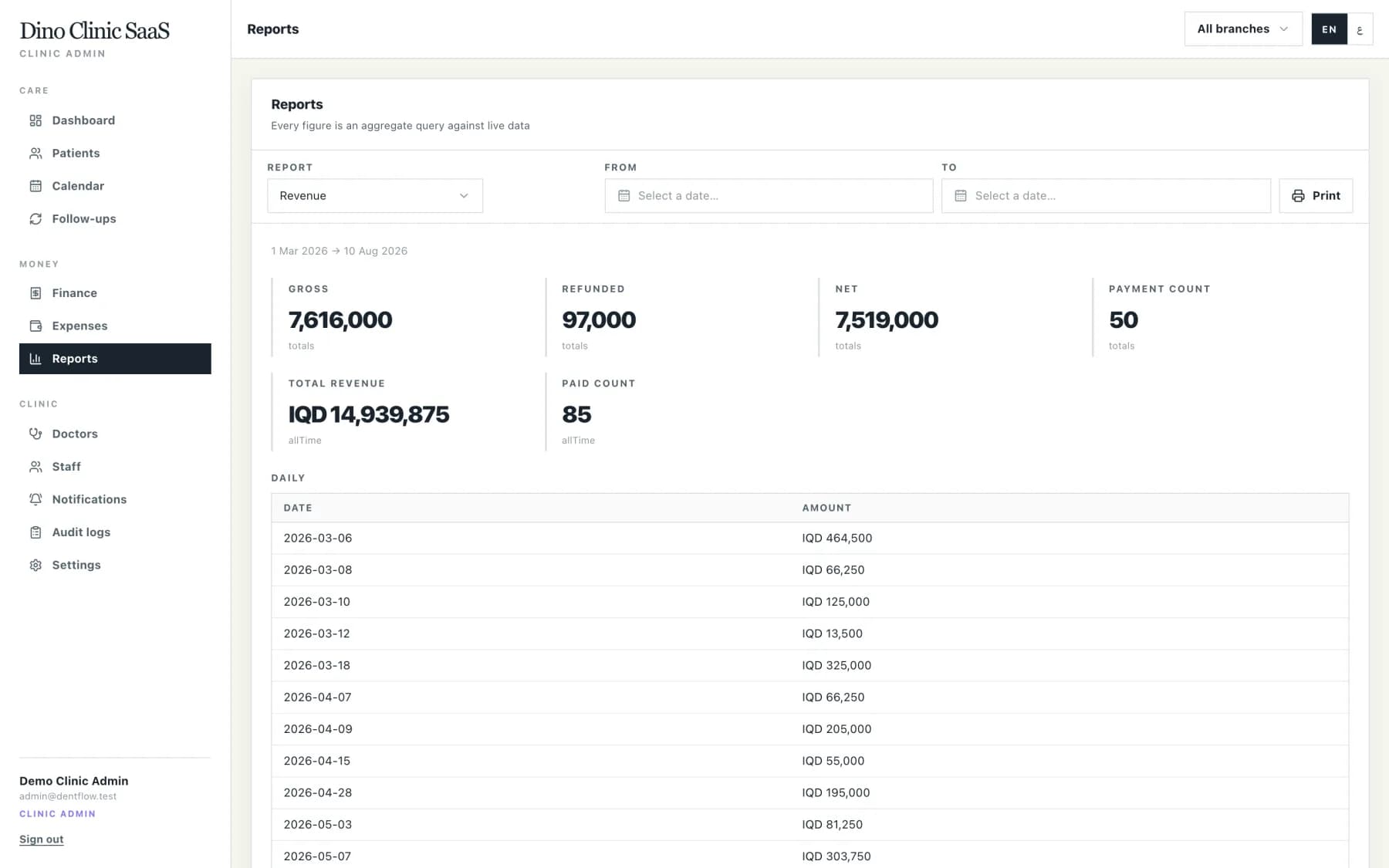Click Dino Clinic SaaS logo title

click(94, 30)
